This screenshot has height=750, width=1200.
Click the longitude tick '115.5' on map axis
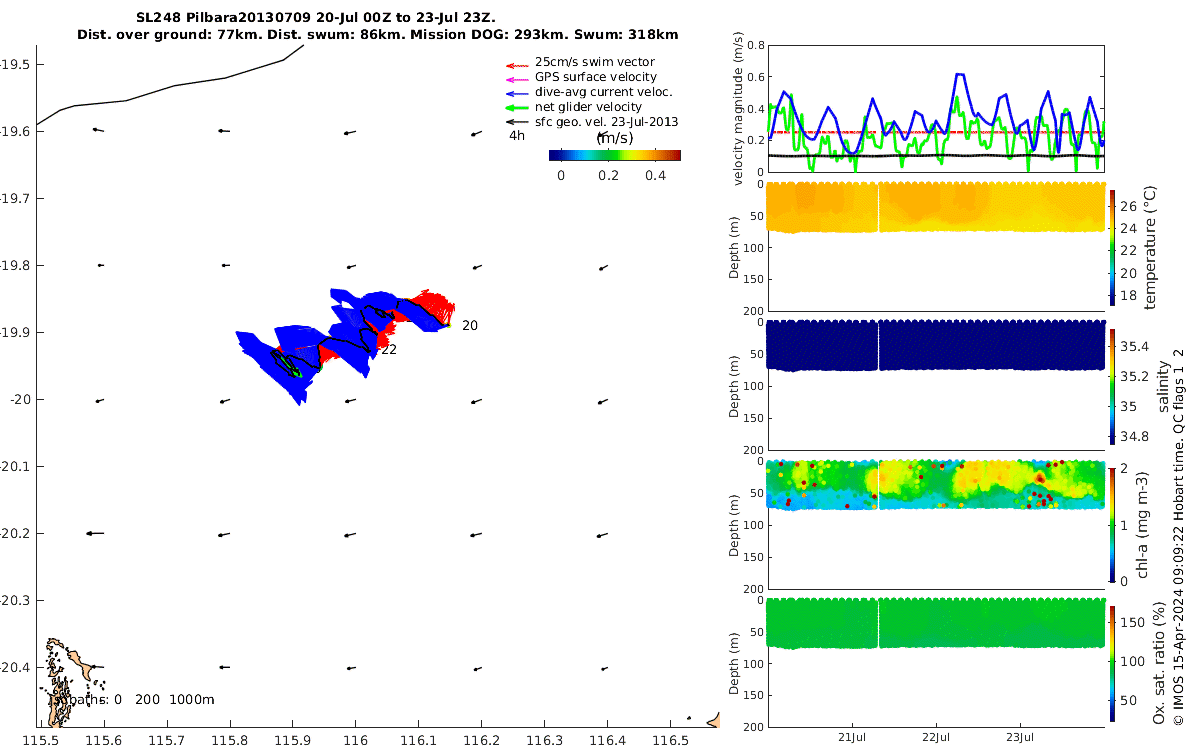point(41,740)
